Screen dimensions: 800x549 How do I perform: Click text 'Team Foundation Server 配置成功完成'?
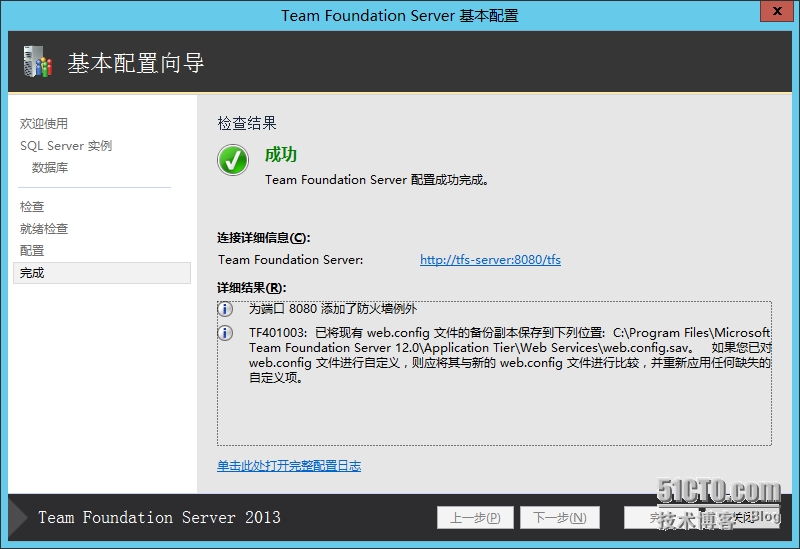[376, 180]
